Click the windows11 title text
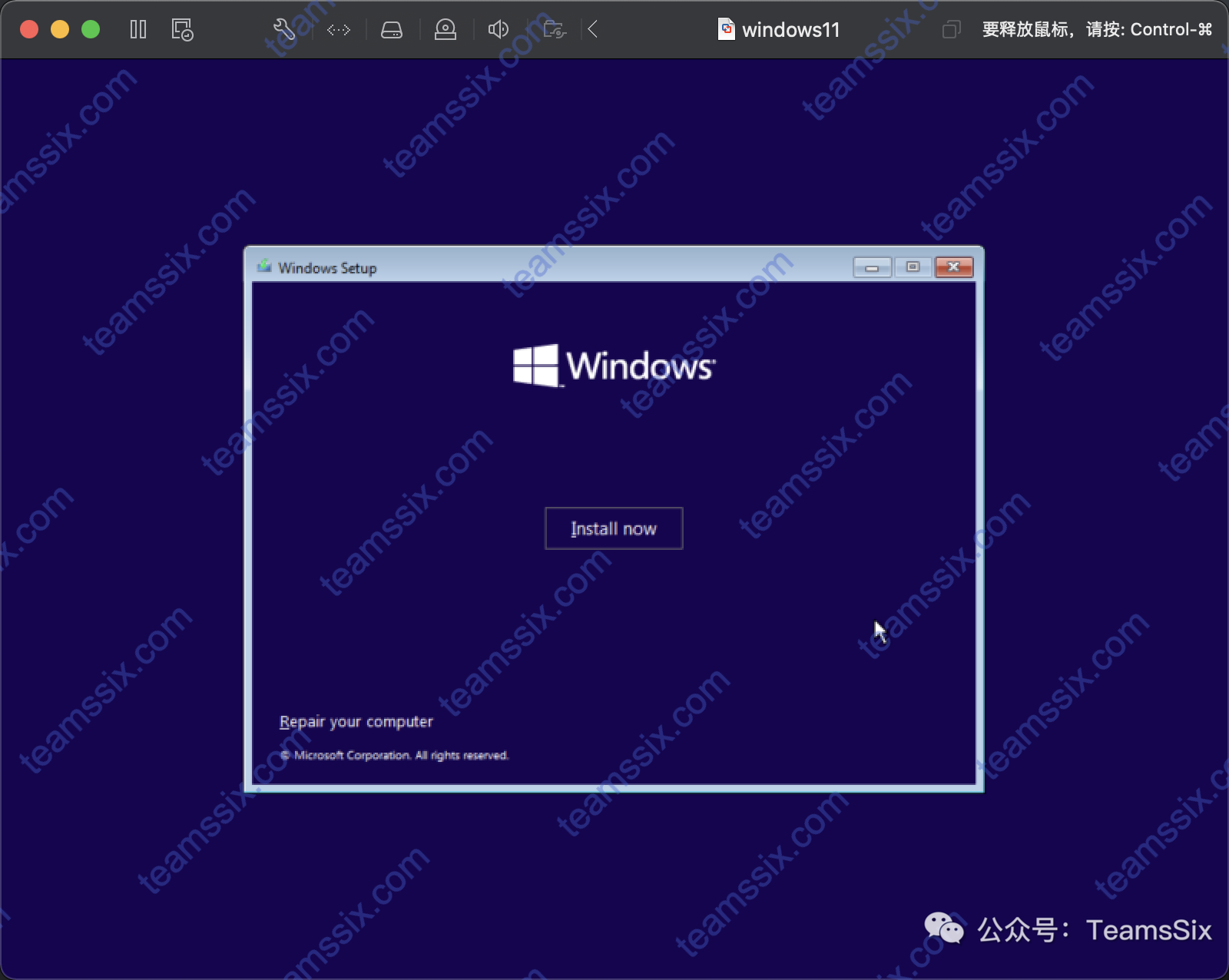Image resolution: width=1229 pixels, height=980 pixels. [791, 30]
